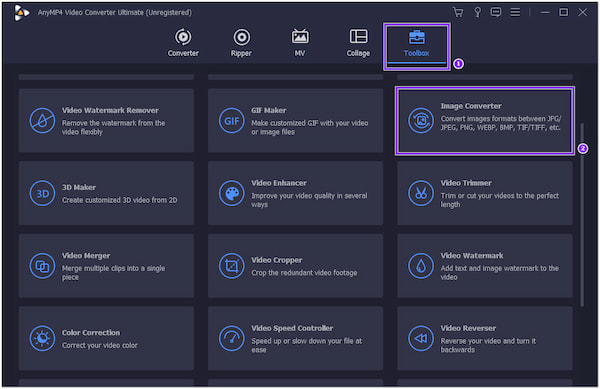Click 'Add text and image watermark' description

click(499, 273)
